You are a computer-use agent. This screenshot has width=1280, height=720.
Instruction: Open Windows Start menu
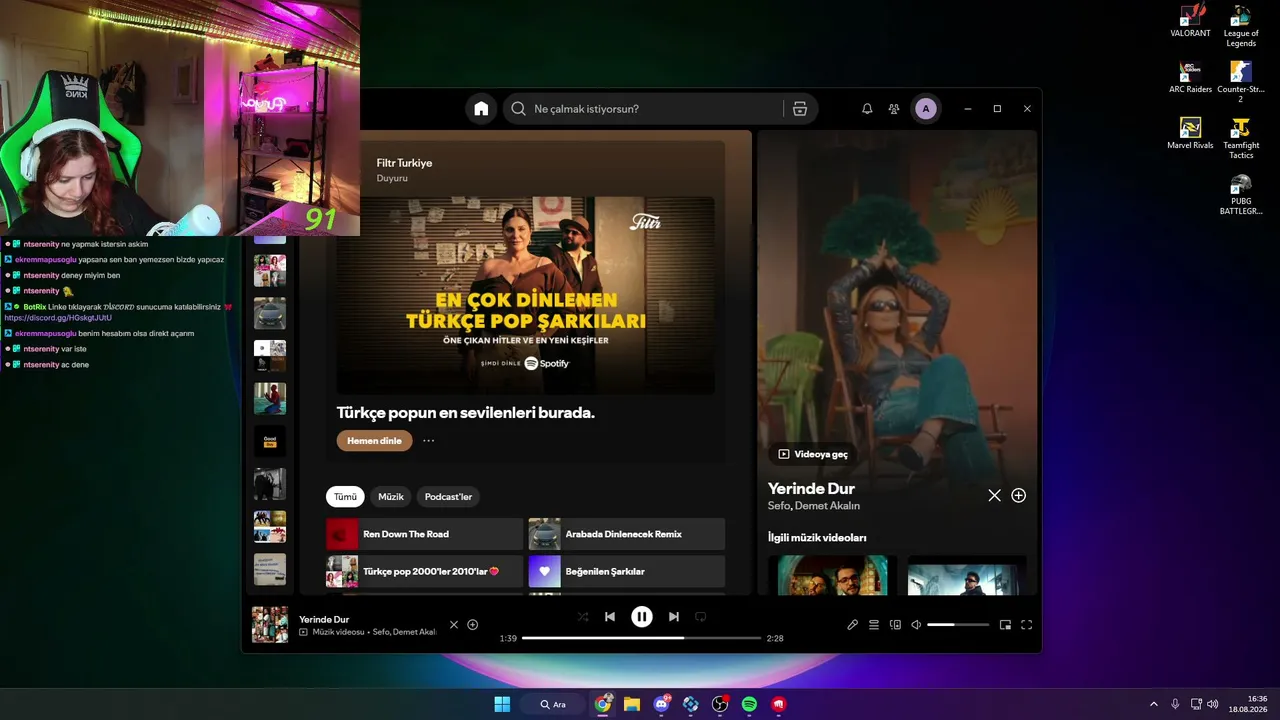(x=502, y=704)
